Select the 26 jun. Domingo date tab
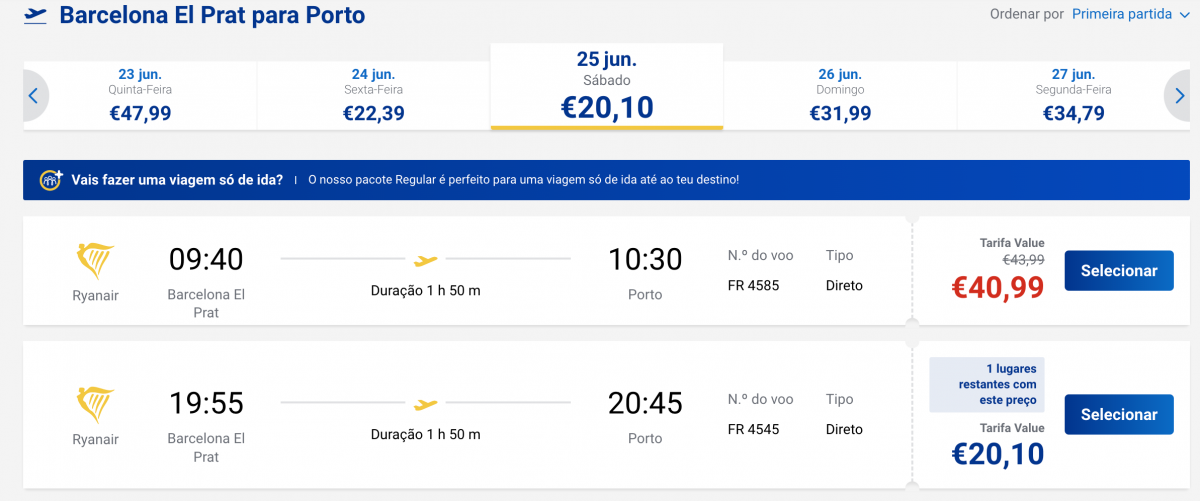 [x=840, y=96]
